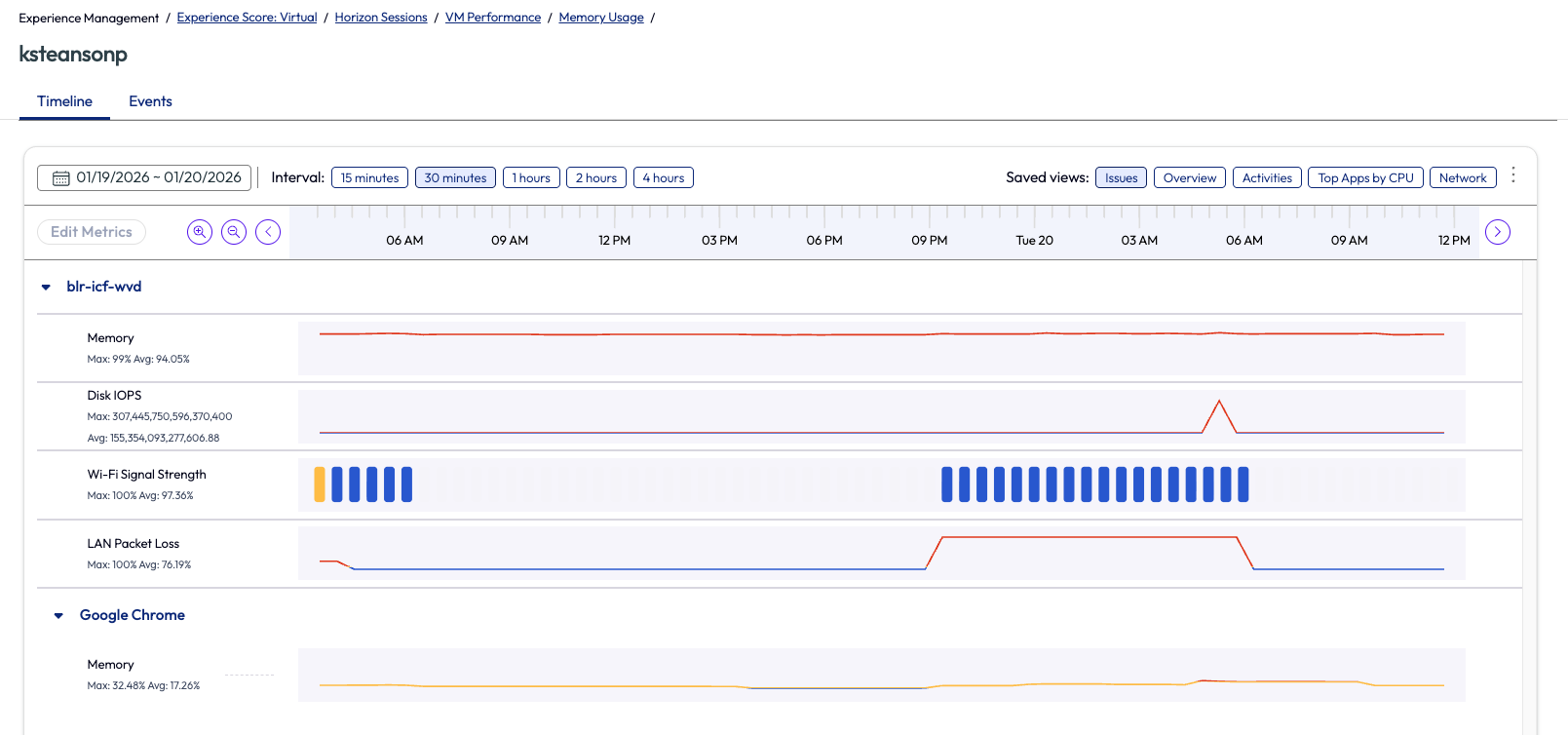Collapse the Google Chrome section
Screen dimensions: 1568x735
click(x=58, y=616)
